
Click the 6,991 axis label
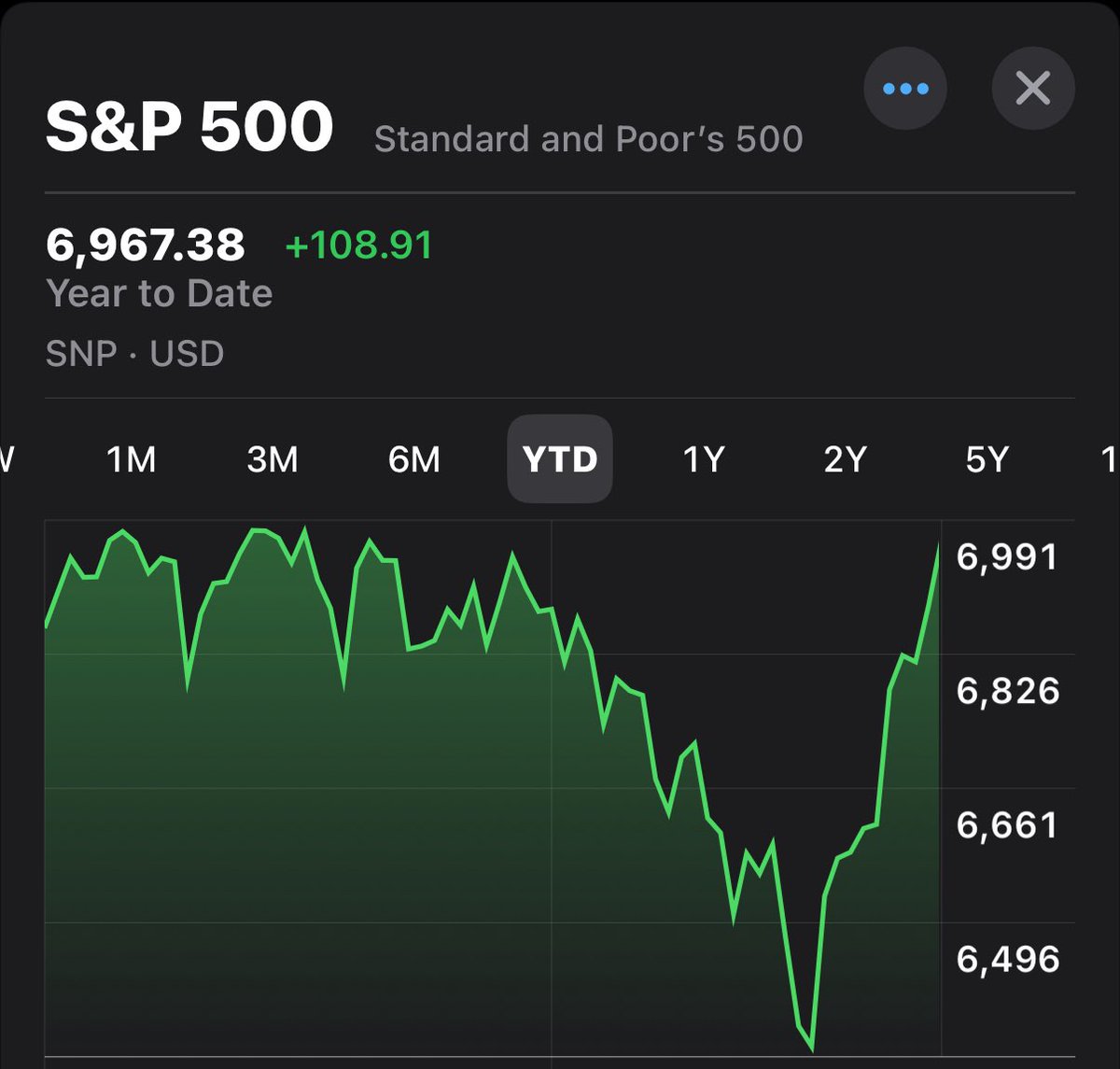(1007, 557)
